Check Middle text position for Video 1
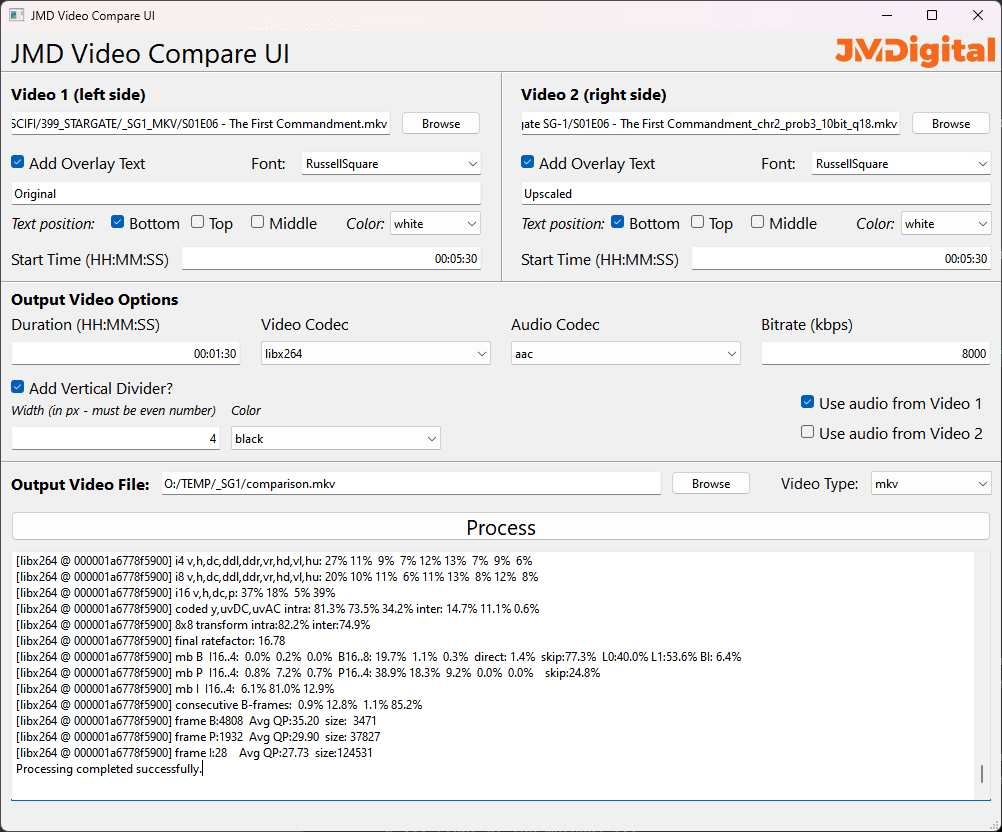This screenshot has width=1002, height=832. click(257, 223)
